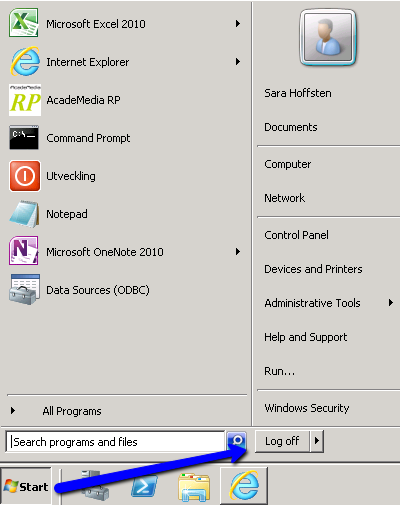The image size is (400, 505).
Task: Click the user account picture
Action: [x=328, y=37]
